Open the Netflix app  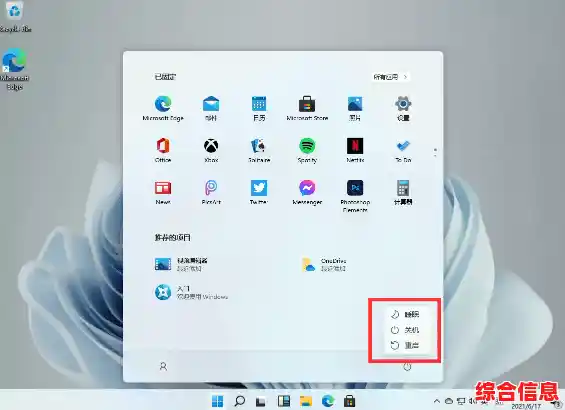click(x=355, y=150)
